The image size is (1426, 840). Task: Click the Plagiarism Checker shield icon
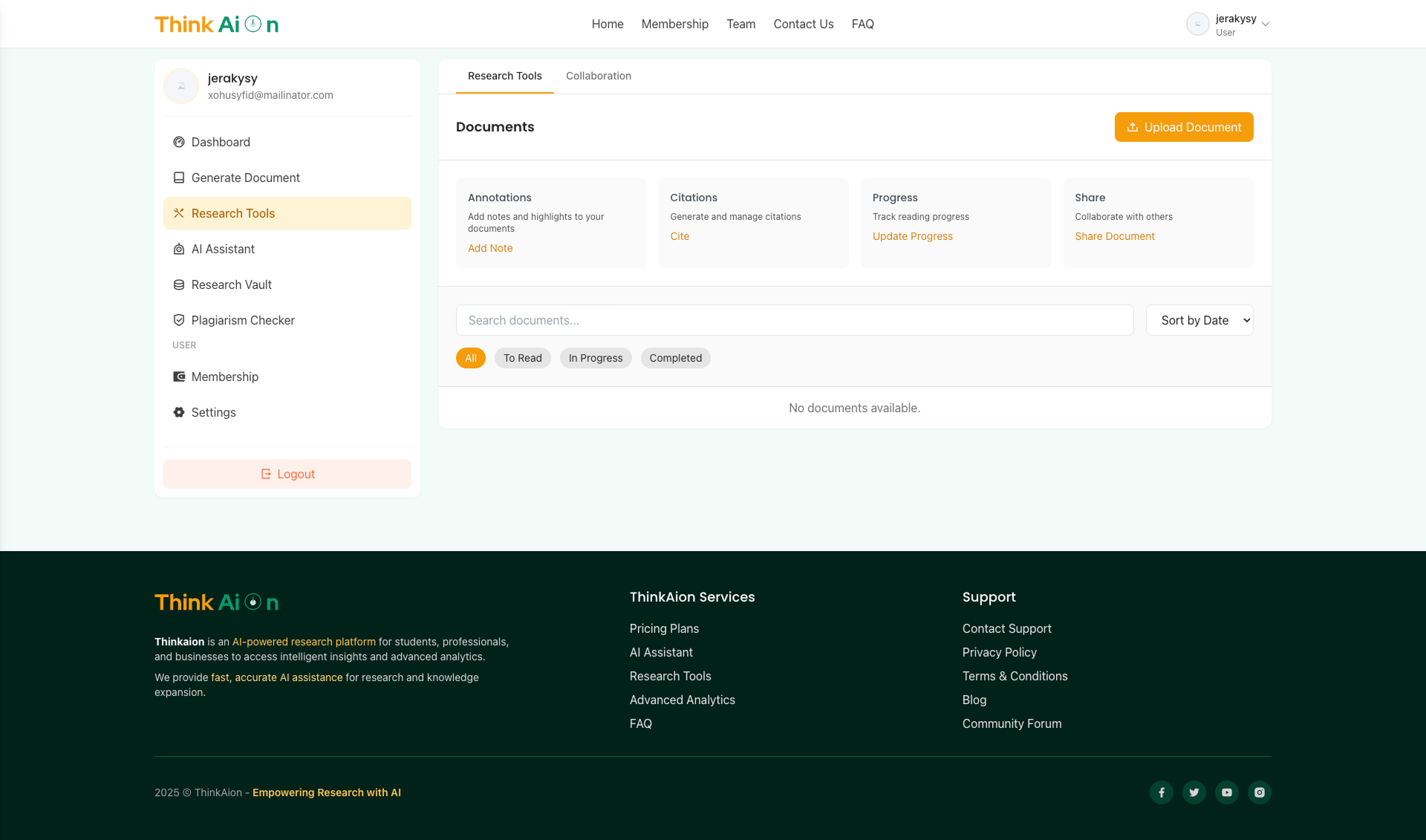click(178, 320)
